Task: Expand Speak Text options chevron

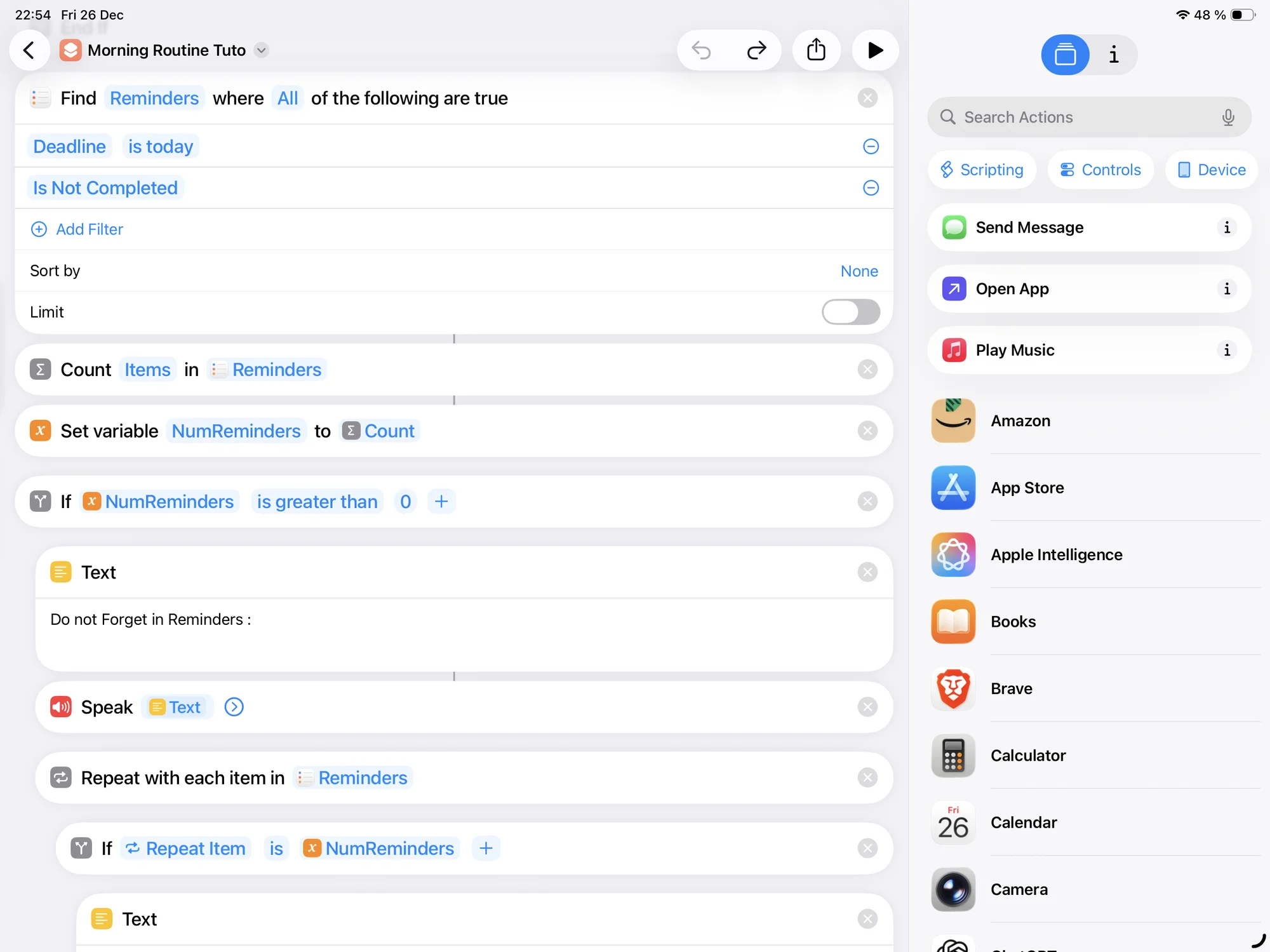Action: click(x=234, y=707)
